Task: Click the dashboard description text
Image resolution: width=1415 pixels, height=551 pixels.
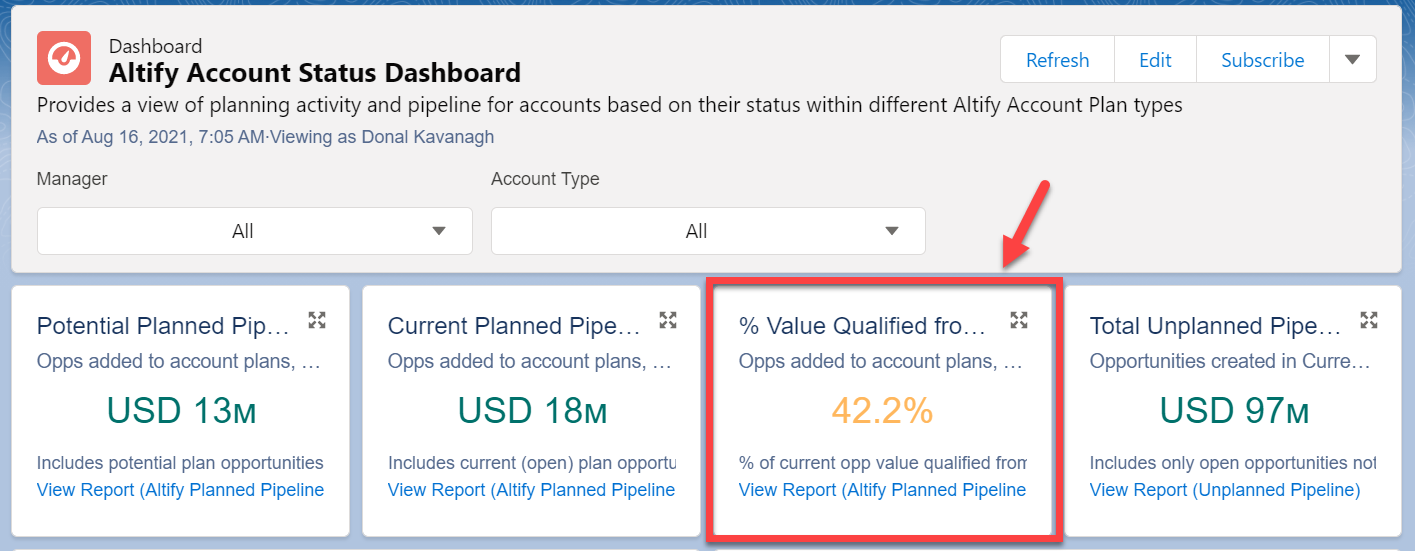Action: pyautogui.click(x=610, y=105)
